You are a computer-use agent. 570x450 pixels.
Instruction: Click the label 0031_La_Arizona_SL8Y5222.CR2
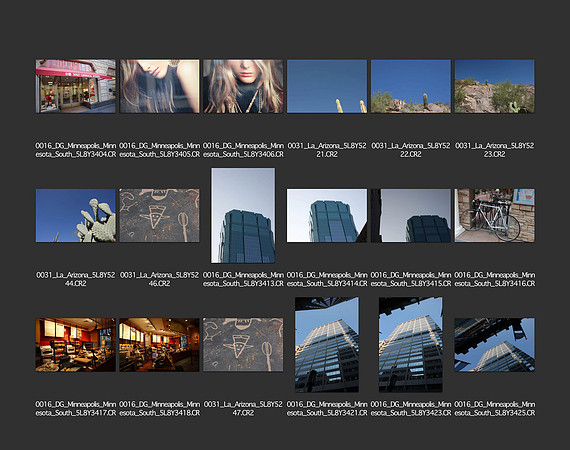(x=411, y=150)
